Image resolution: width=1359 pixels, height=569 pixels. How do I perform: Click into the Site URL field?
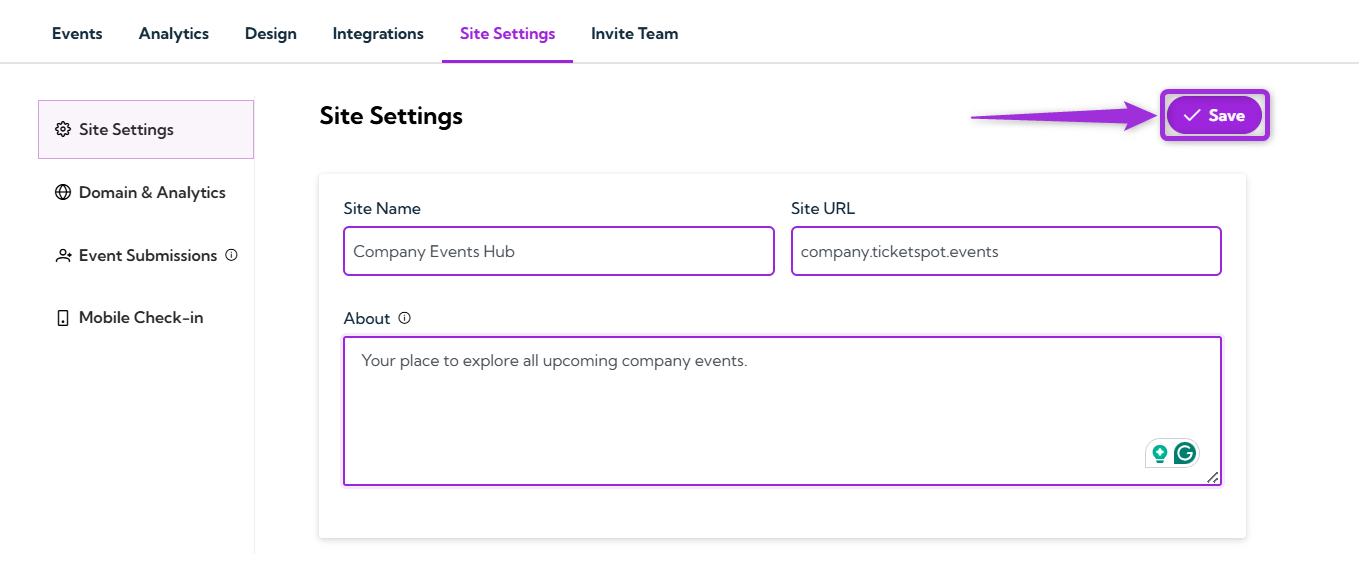pyautogui.click(x=1005, y=251)
